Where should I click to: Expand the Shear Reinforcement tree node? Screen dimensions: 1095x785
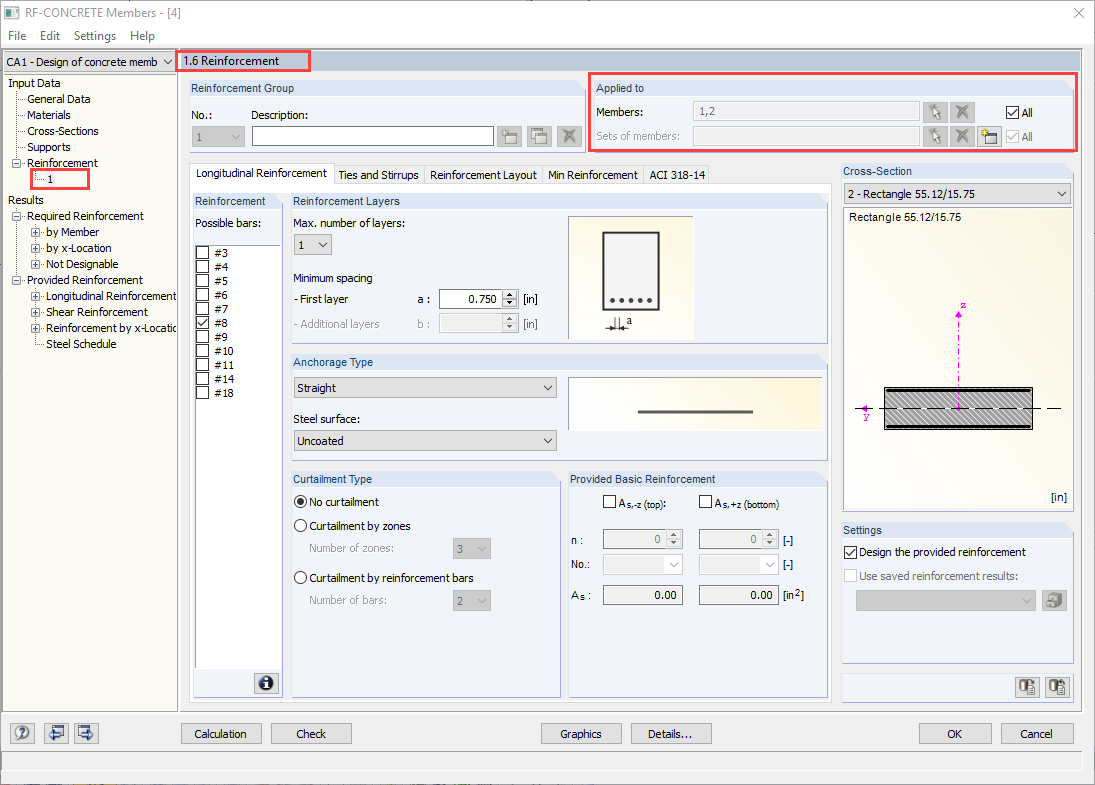tap(36, 312)
